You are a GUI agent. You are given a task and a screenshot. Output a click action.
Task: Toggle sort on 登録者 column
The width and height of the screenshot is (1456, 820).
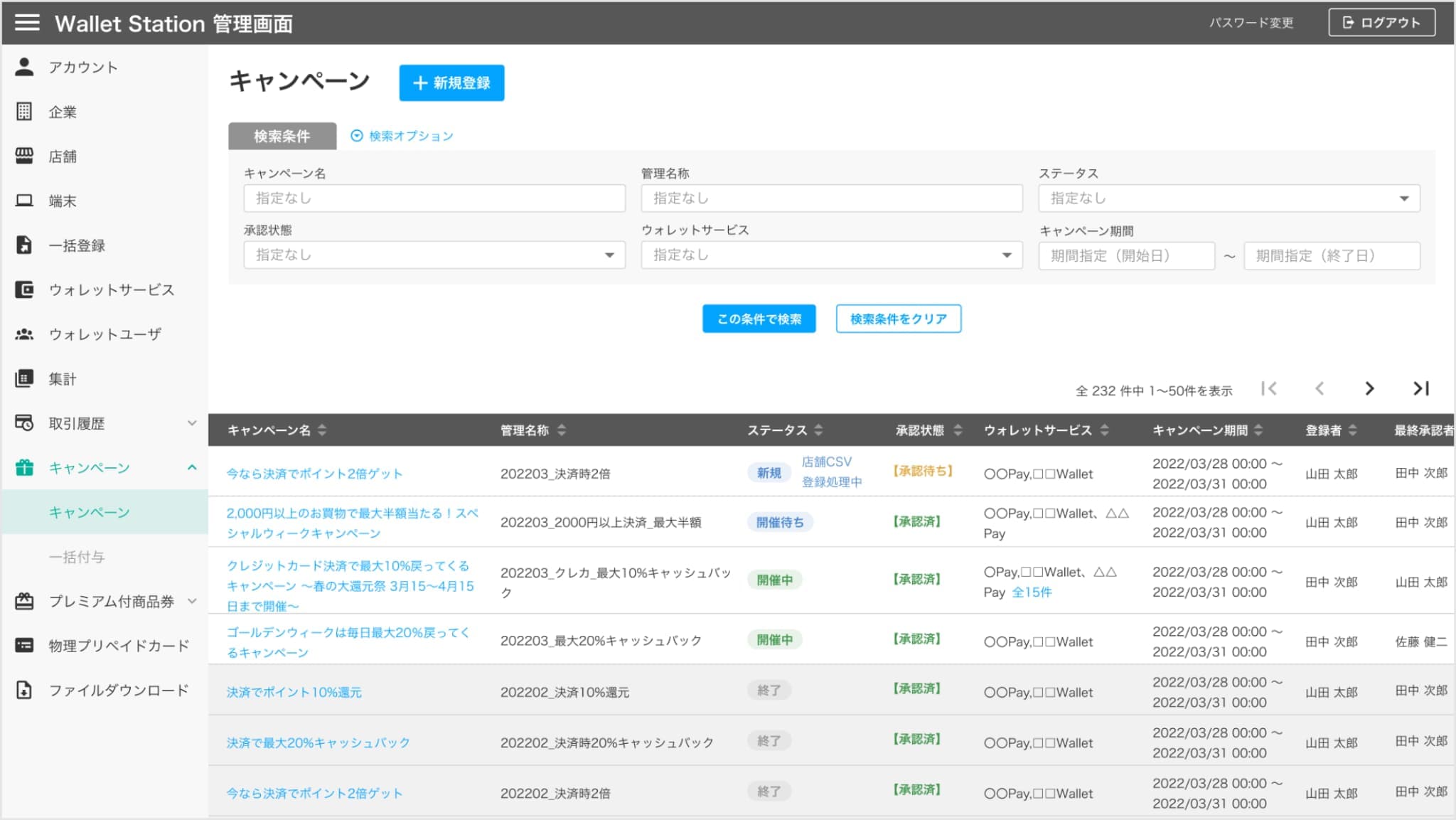[x=1352, y=430]
